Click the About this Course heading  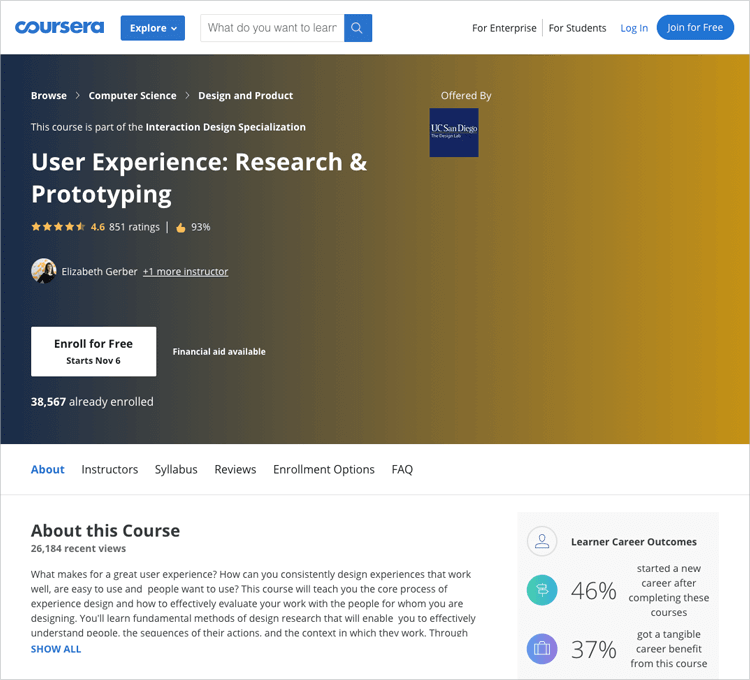point(106,531)
